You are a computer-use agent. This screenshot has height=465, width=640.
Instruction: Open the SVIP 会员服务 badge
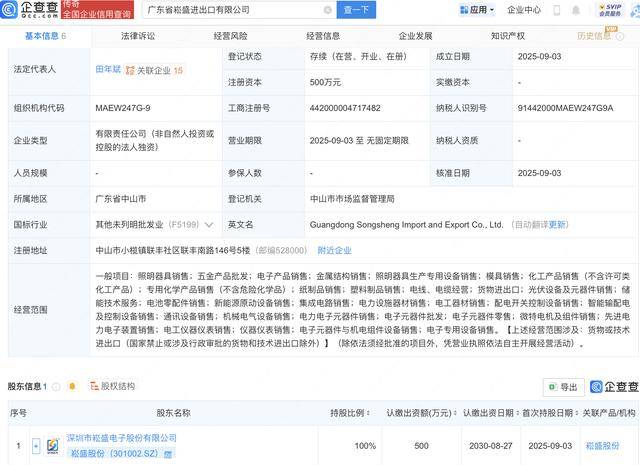[611, 10]
